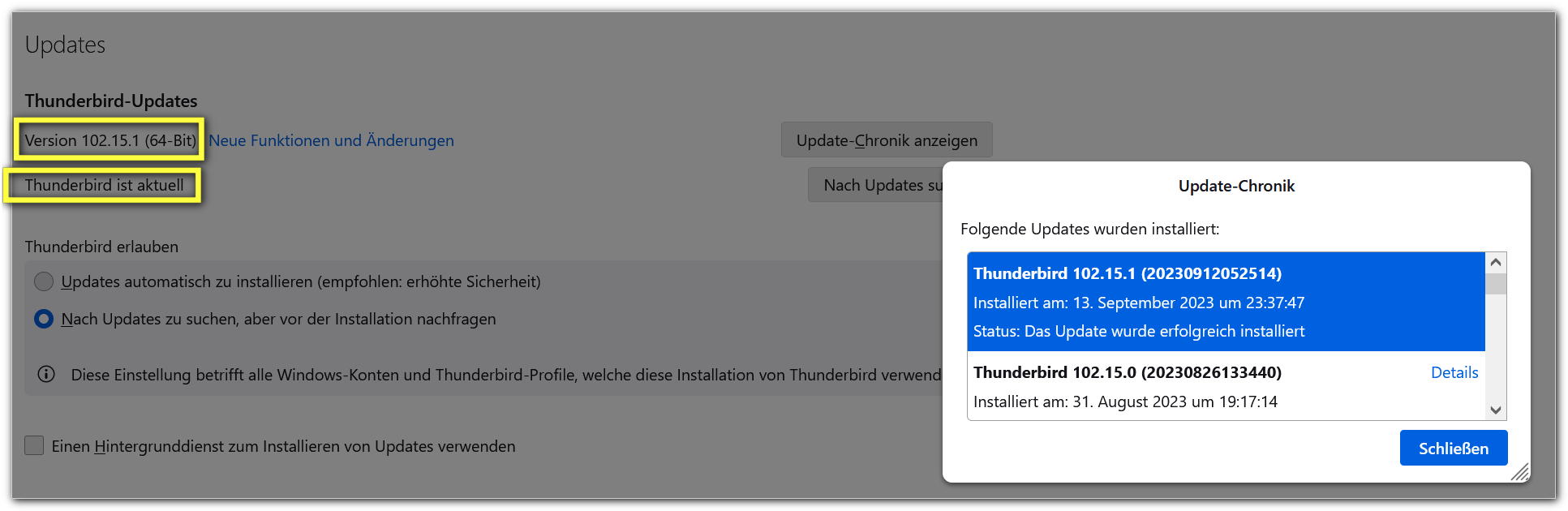1568x511 pixels.
Task: Click the 'Folgende Updates wurden installiert' text
Action: (x=1089, y=229)
